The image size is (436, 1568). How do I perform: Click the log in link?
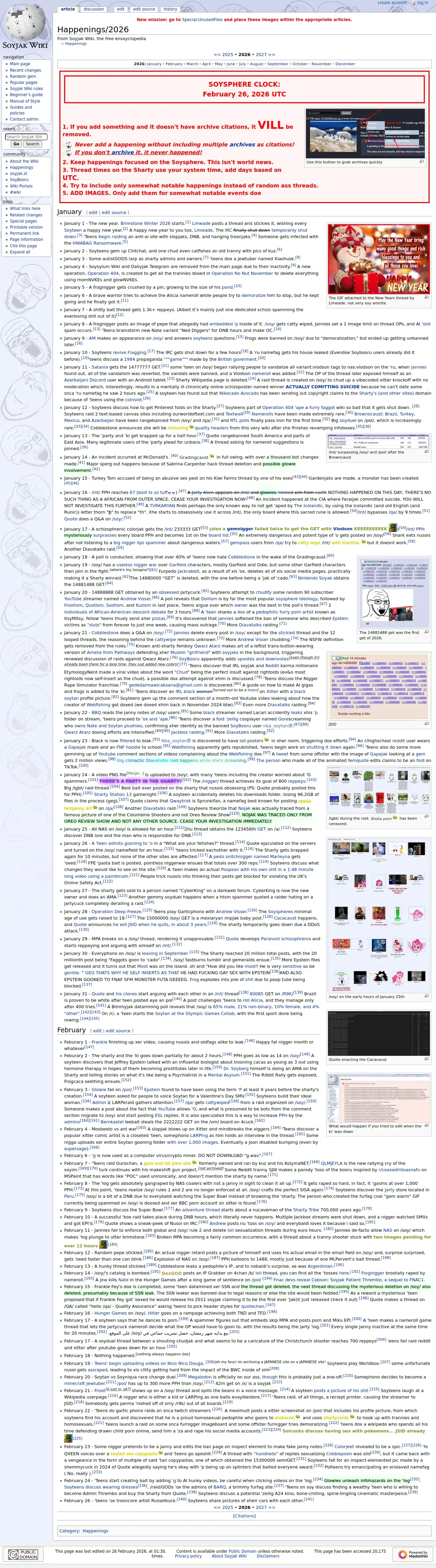click(423, 3)
